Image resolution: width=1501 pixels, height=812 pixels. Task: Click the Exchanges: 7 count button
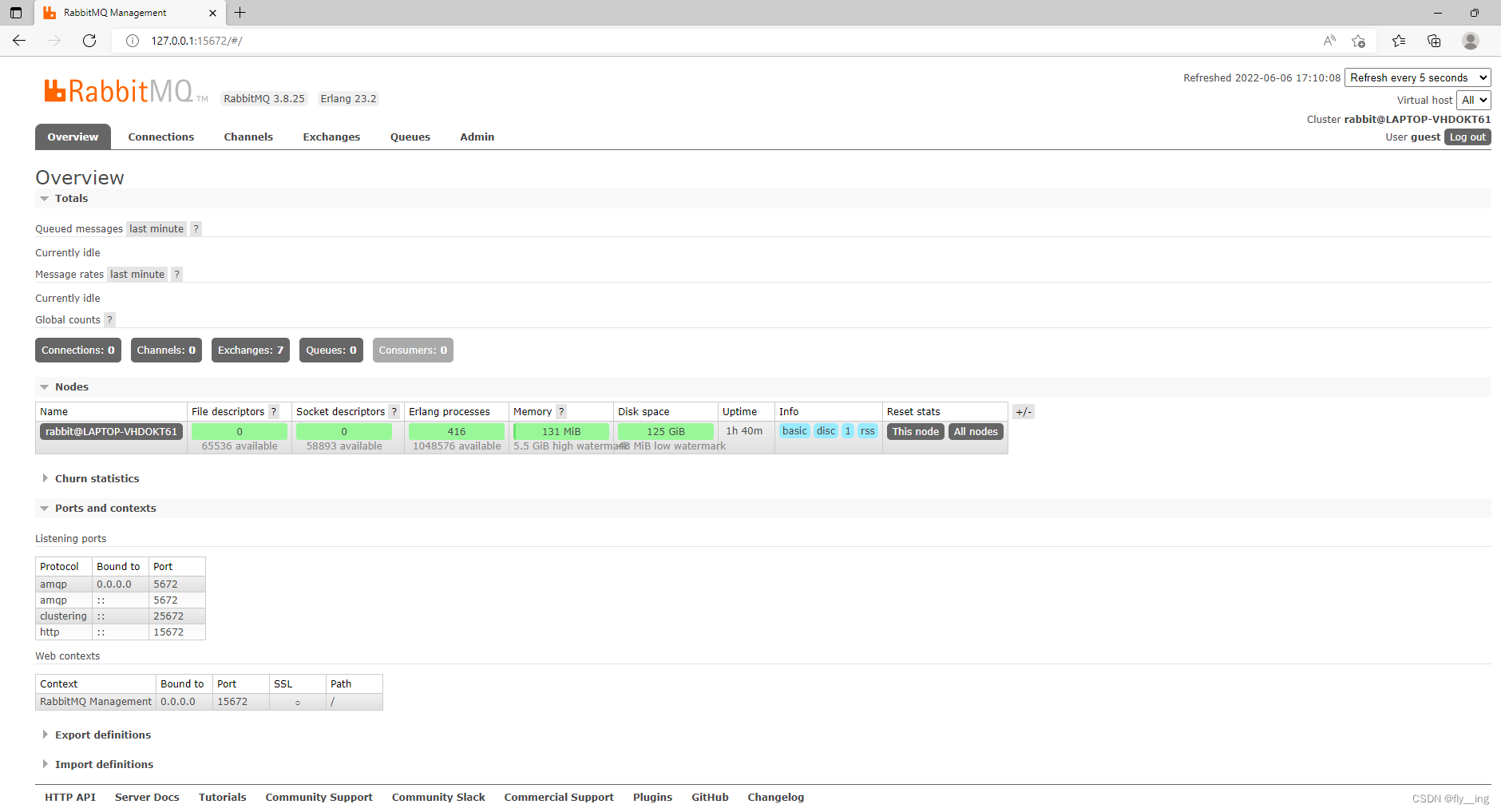click(x=251, y=351)
